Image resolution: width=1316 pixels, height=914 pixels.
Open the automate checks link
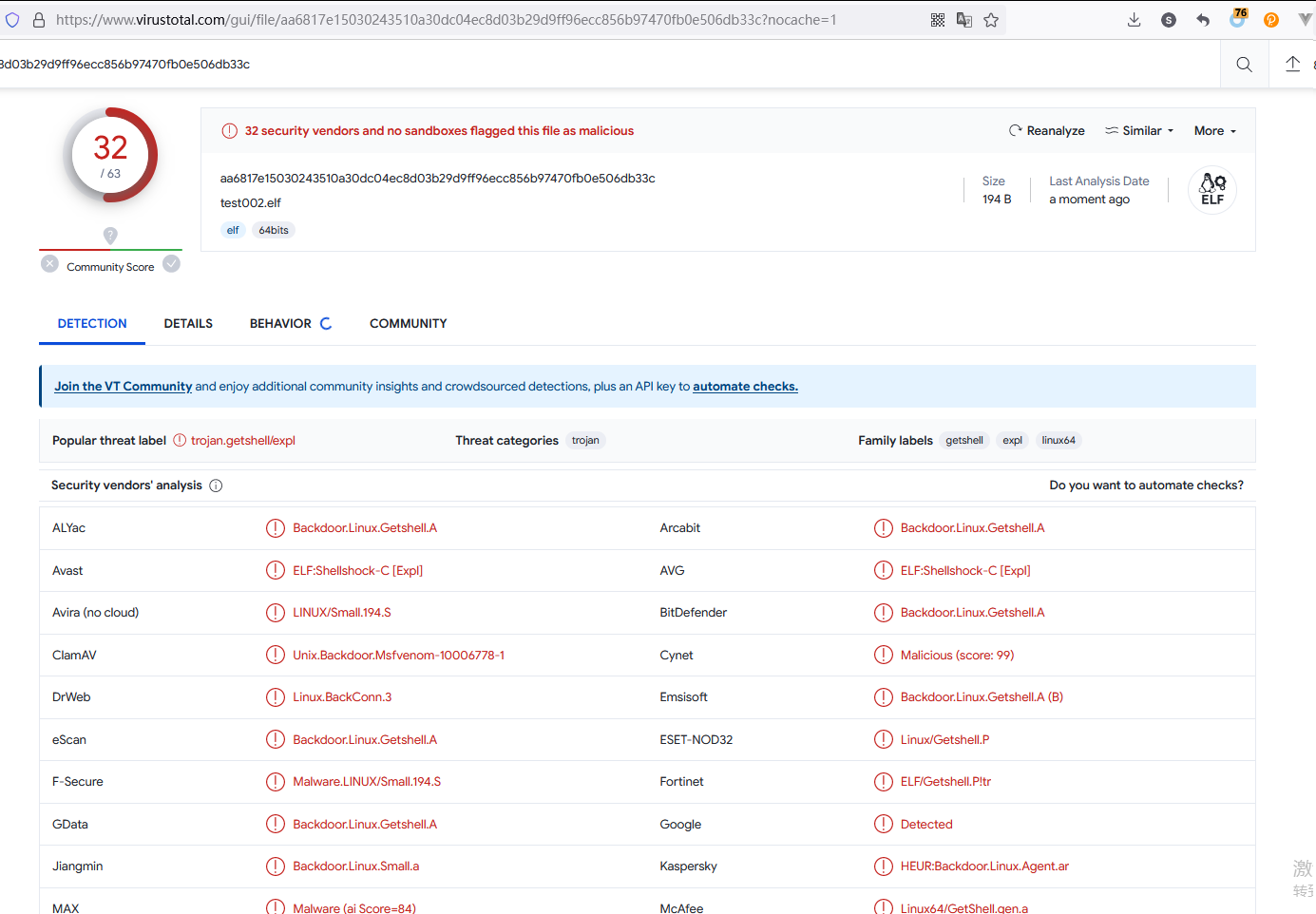tap(745, 387)
